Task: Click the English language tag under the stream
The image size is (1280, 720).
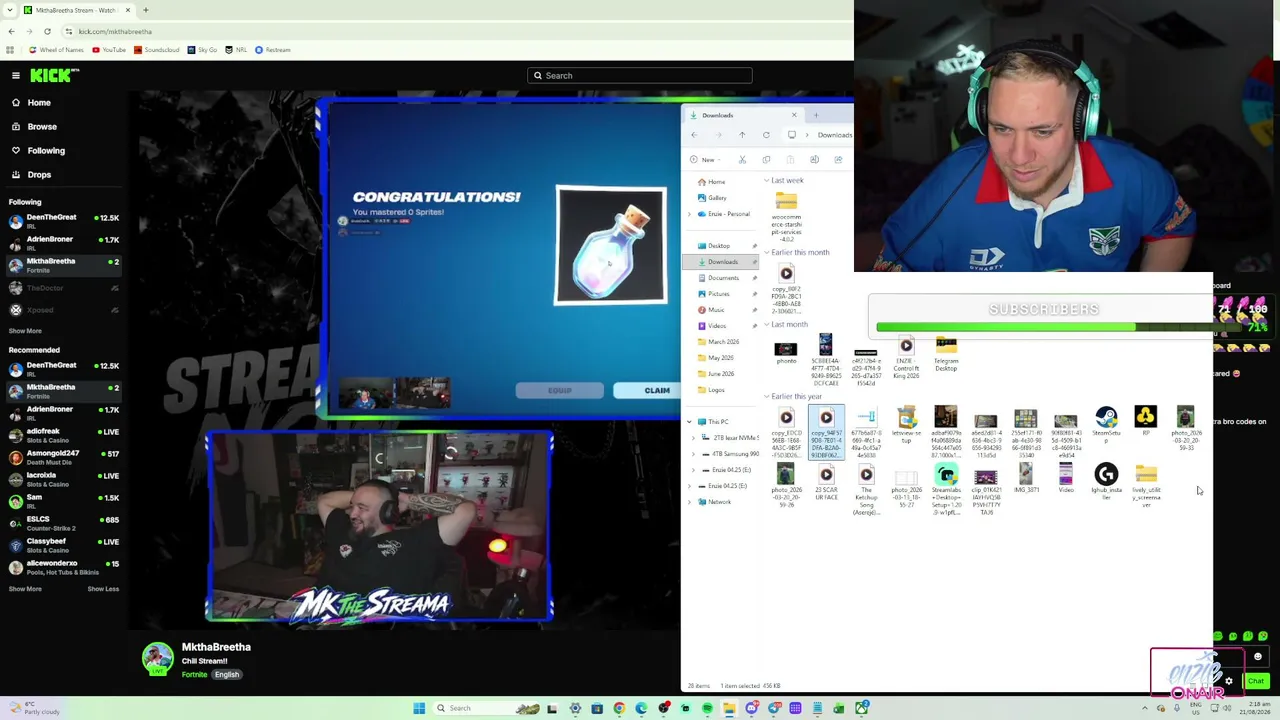Action: 227,675
